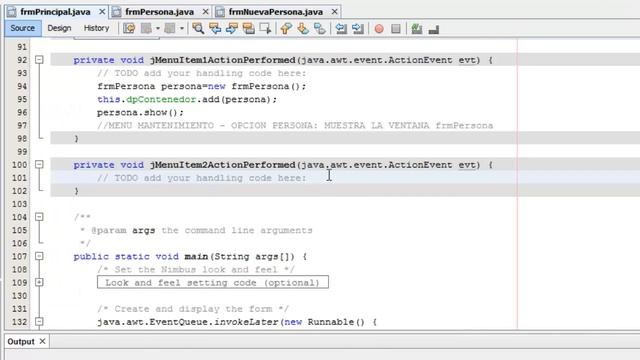Screen dimensions: 640x360
Task: Close the frmPrincipal.java tab
Action: click(102, 12)
